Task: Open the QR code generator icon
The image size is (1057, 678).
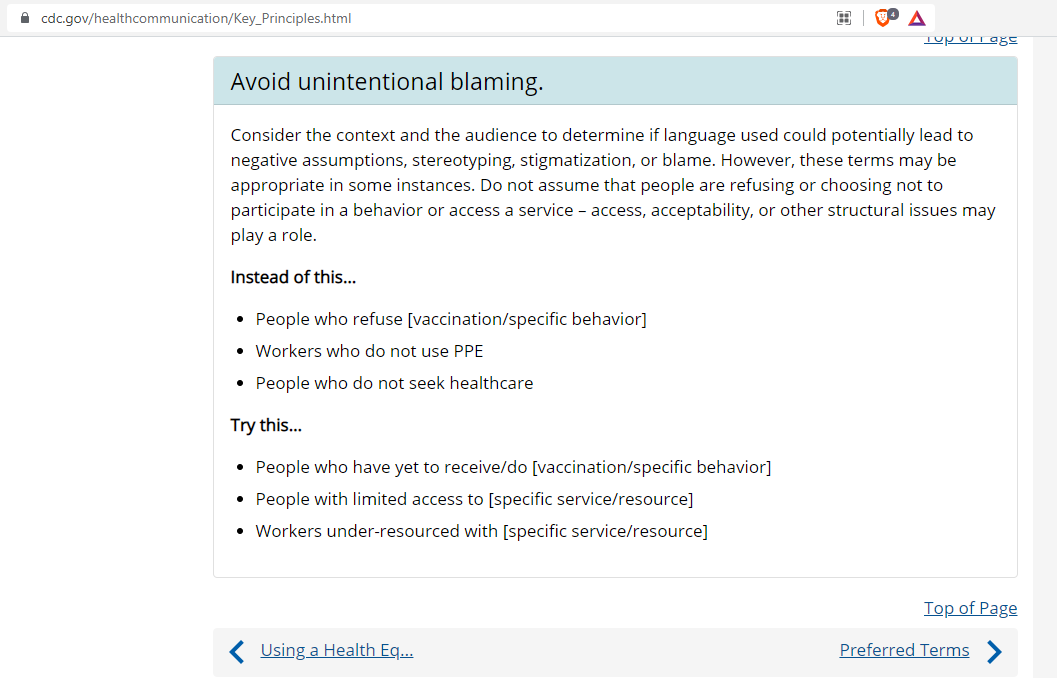Action: coord(844,18)
